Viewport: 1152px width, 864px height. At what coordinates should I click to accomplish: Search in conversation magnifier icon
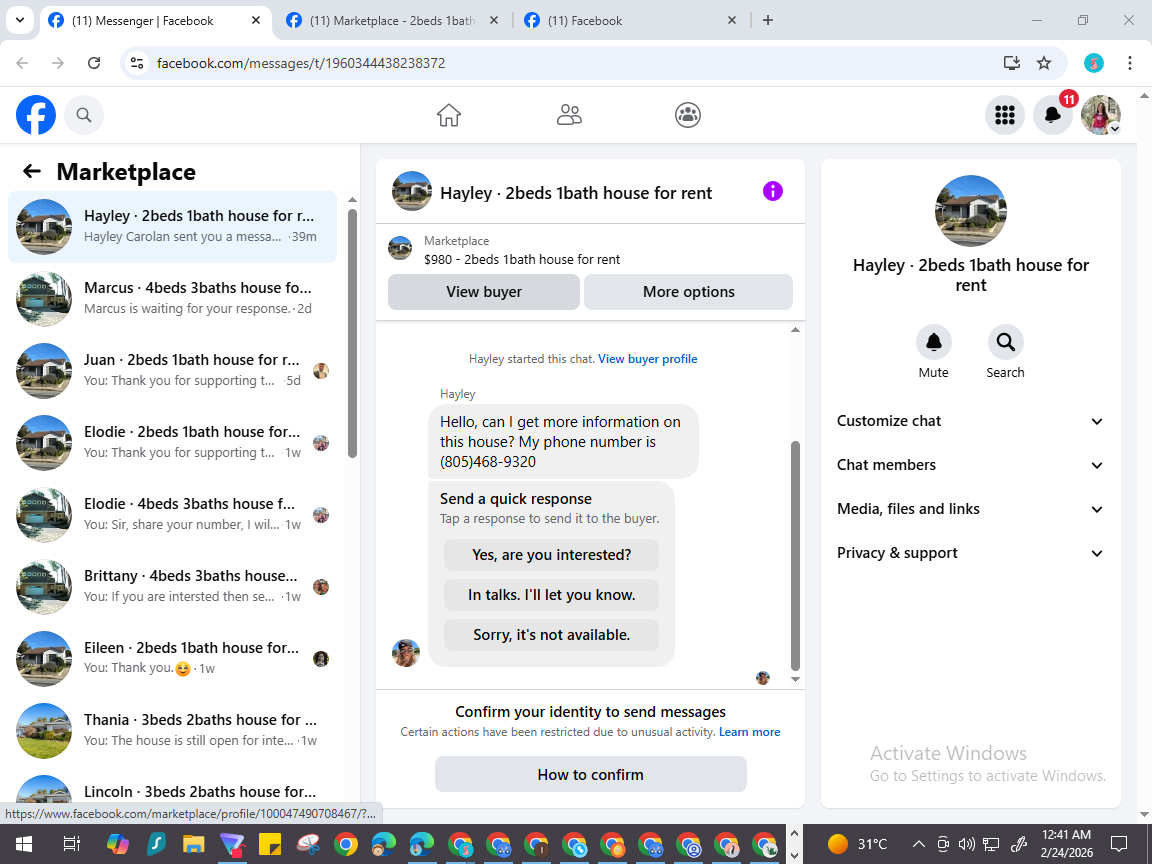click(1005, 342)
